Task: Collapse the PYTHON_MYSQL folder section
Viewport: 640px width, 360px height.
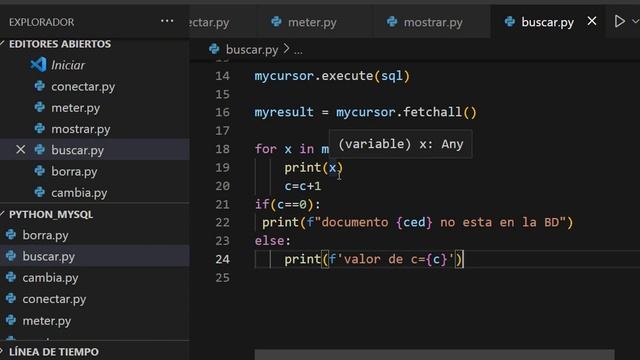Action: [51, 214]
